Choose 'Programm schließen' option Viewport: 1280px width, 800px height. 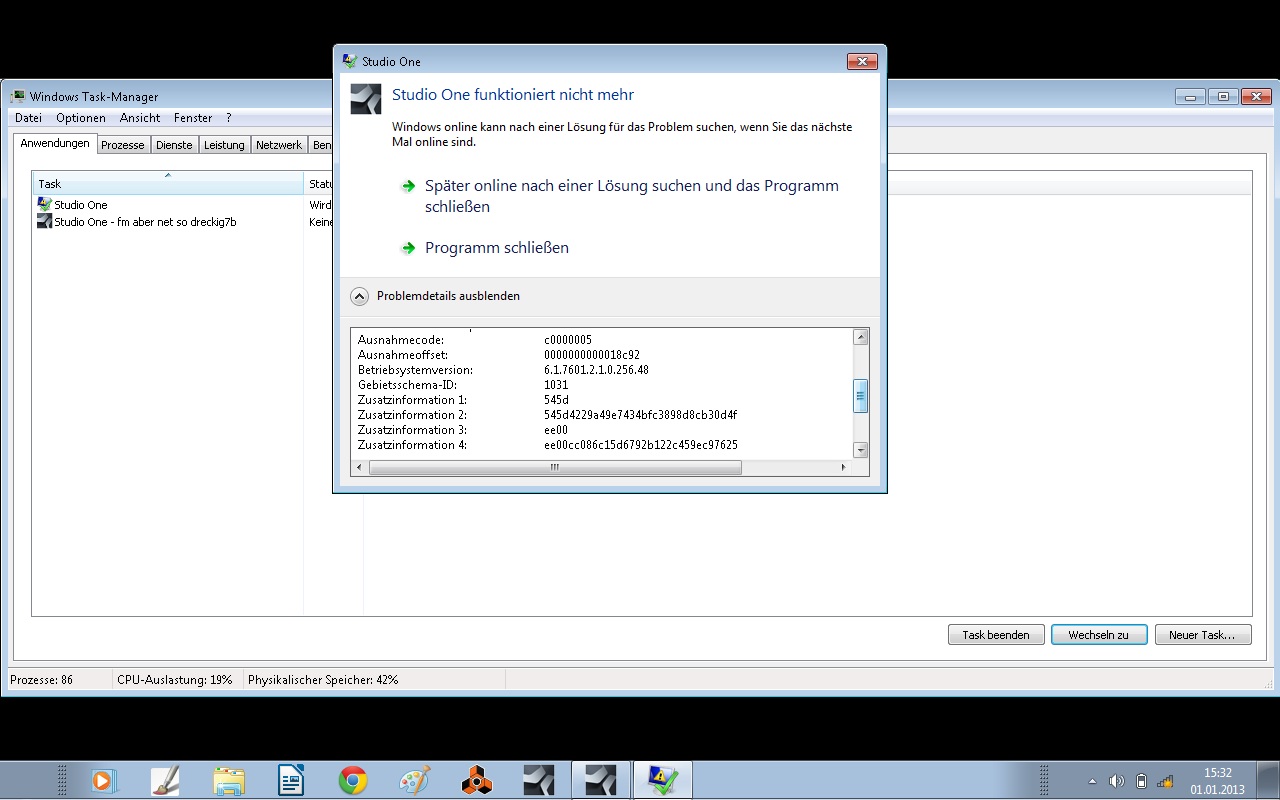coord(497,248)
